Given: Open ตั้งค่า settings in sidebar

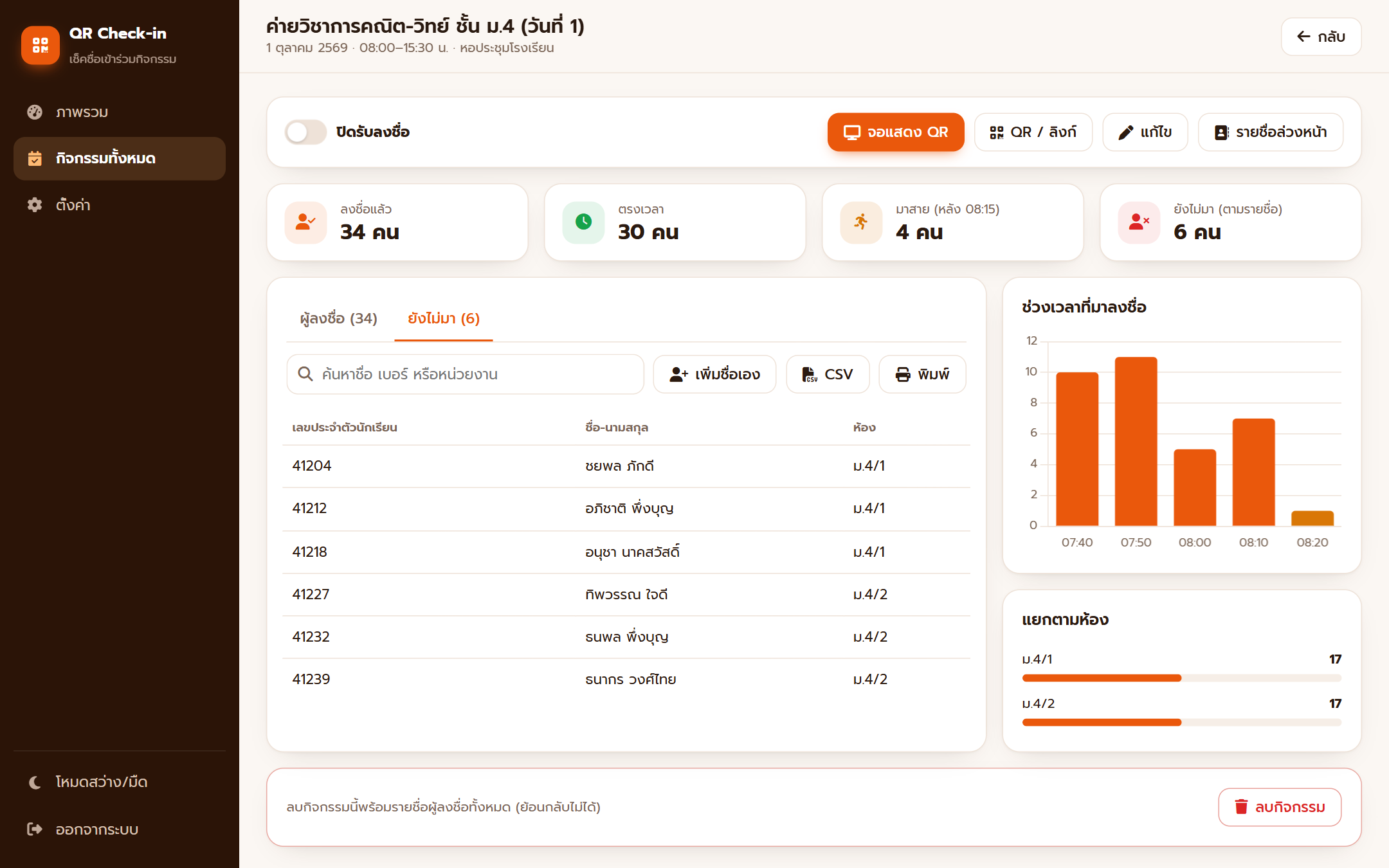Looking at the screenshot, I should [120, 205].
